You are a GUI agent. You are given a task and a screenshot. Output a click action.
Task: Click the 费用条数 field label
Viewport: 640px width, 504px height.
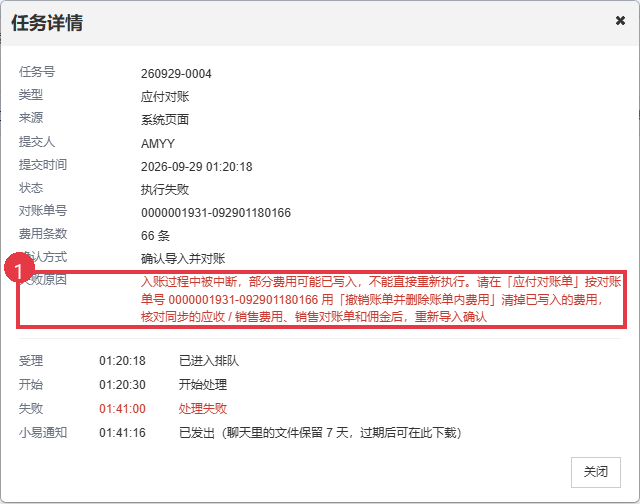[43, 233]
